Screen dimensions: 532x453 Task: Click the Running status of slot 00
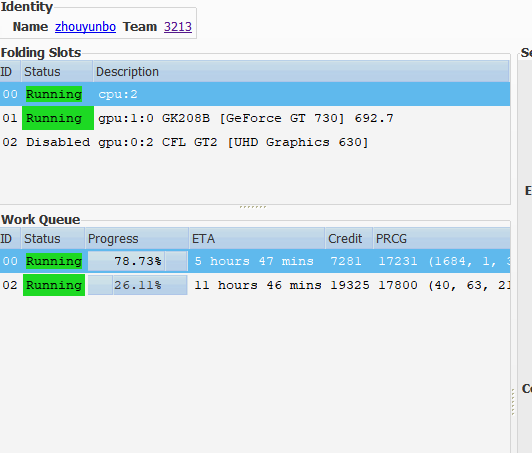(x=54, y=94)
